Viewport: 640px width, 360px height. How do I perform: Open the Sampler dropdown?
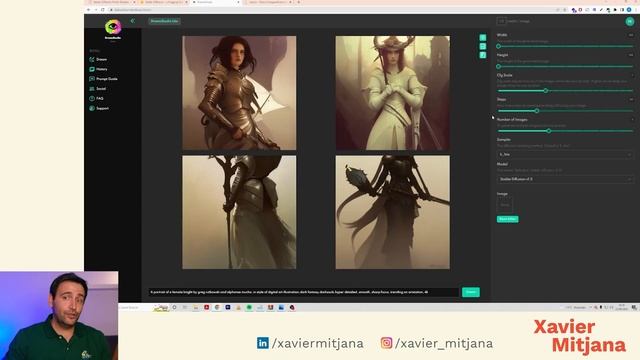565,155
